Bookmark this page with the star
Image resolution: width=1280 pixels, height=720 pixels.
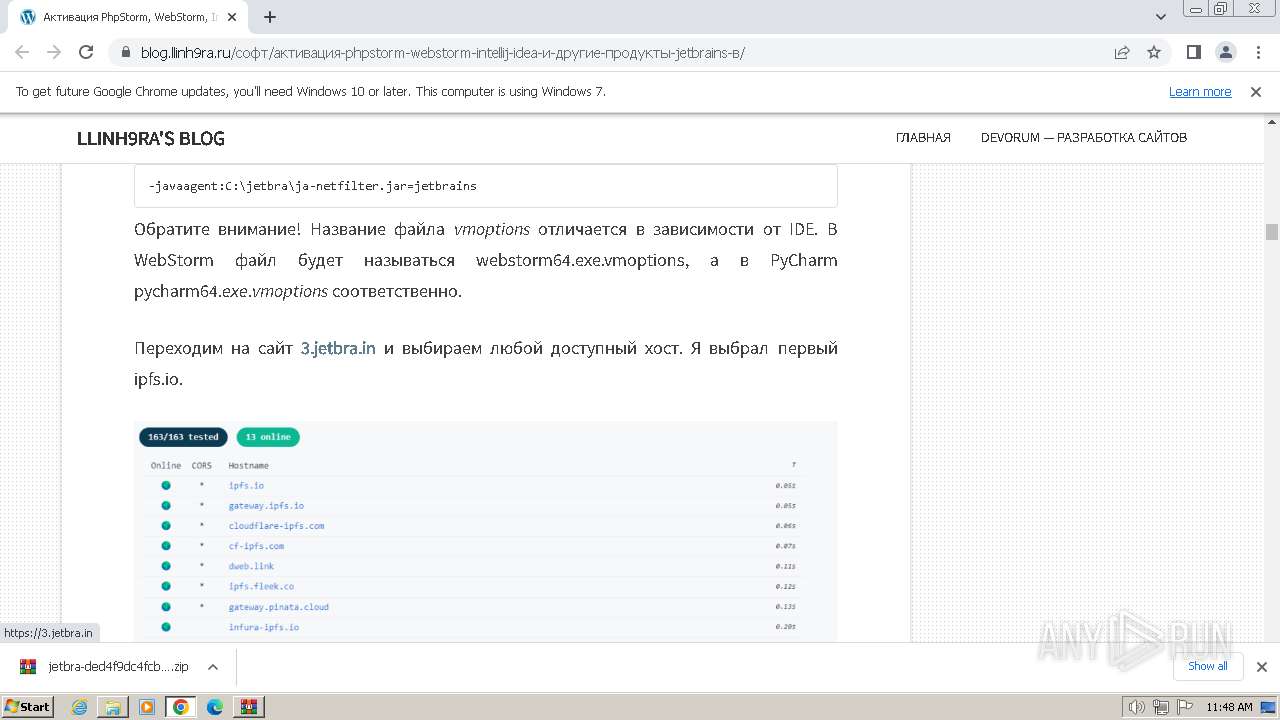click(1154, 52)
